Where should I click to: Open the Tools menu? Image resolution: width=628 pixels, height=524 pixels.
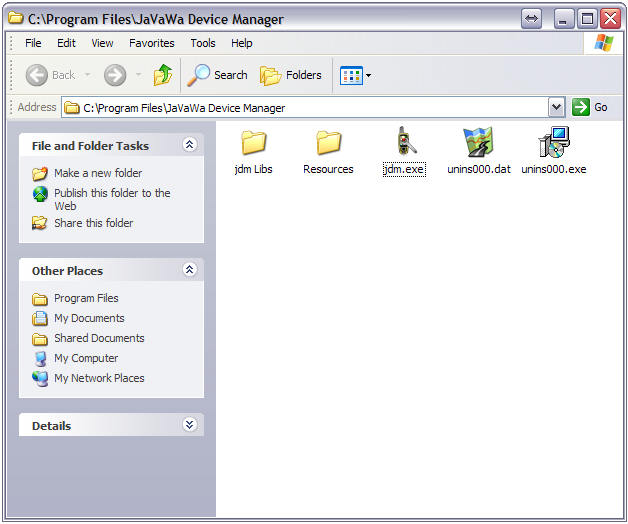[203, 43]
